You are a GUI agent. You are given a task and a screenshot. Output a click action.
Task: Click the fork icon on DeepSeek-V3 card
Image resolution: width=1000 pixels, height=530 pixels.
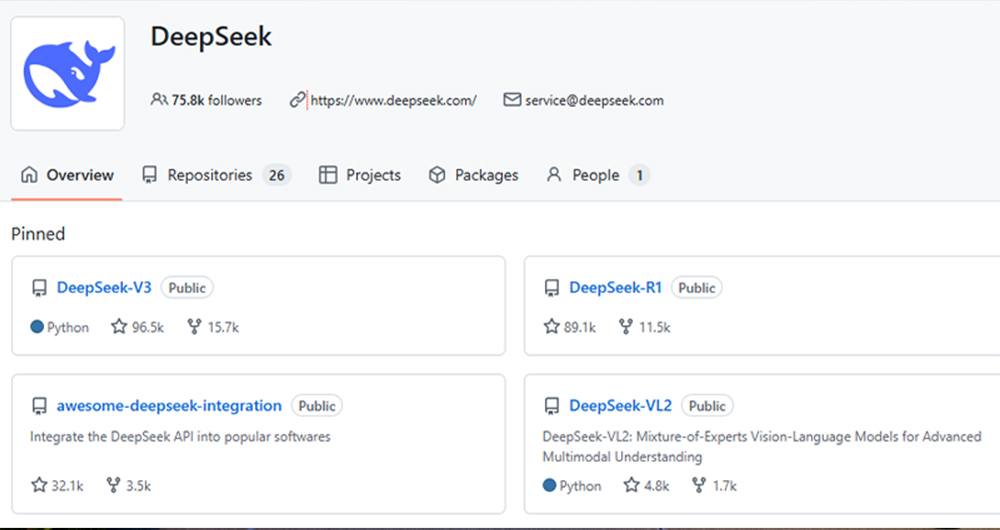click(195, 327)
